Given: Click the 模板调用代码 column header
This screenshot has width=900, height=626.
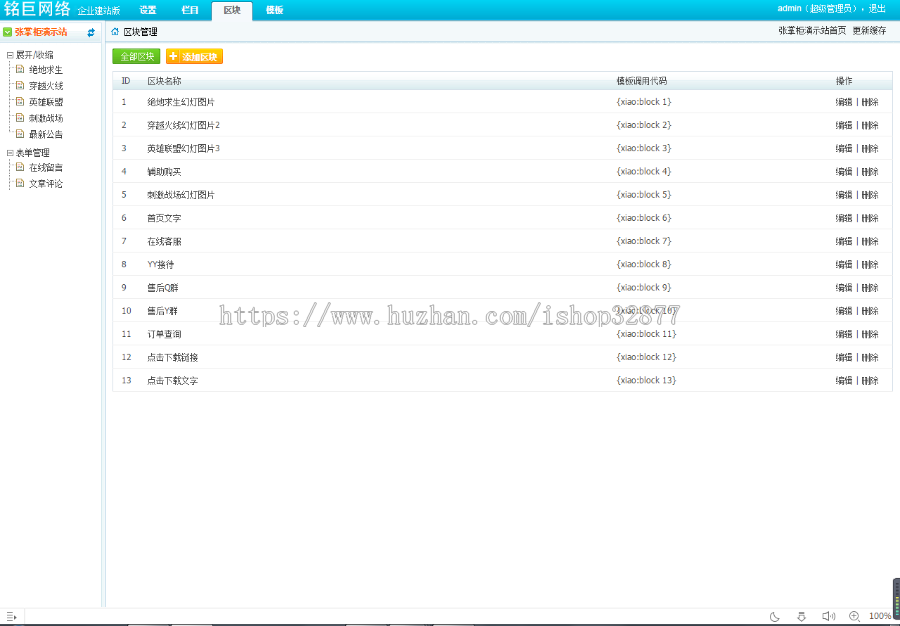Looking at the screenshot, I should click(641, 81).
